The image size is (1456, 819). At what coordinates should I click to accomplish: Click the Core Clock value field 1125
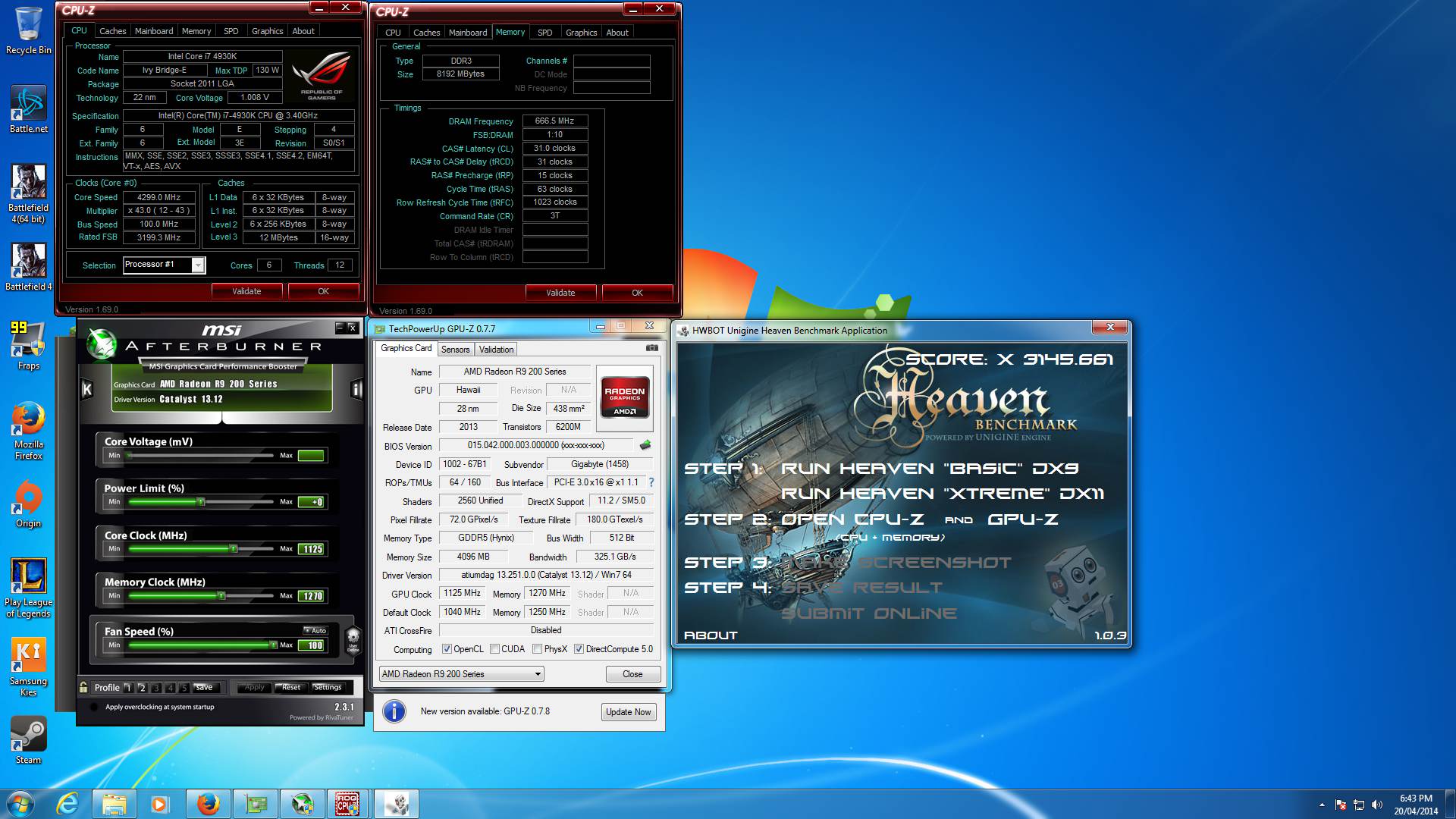(x=312, y=549)
